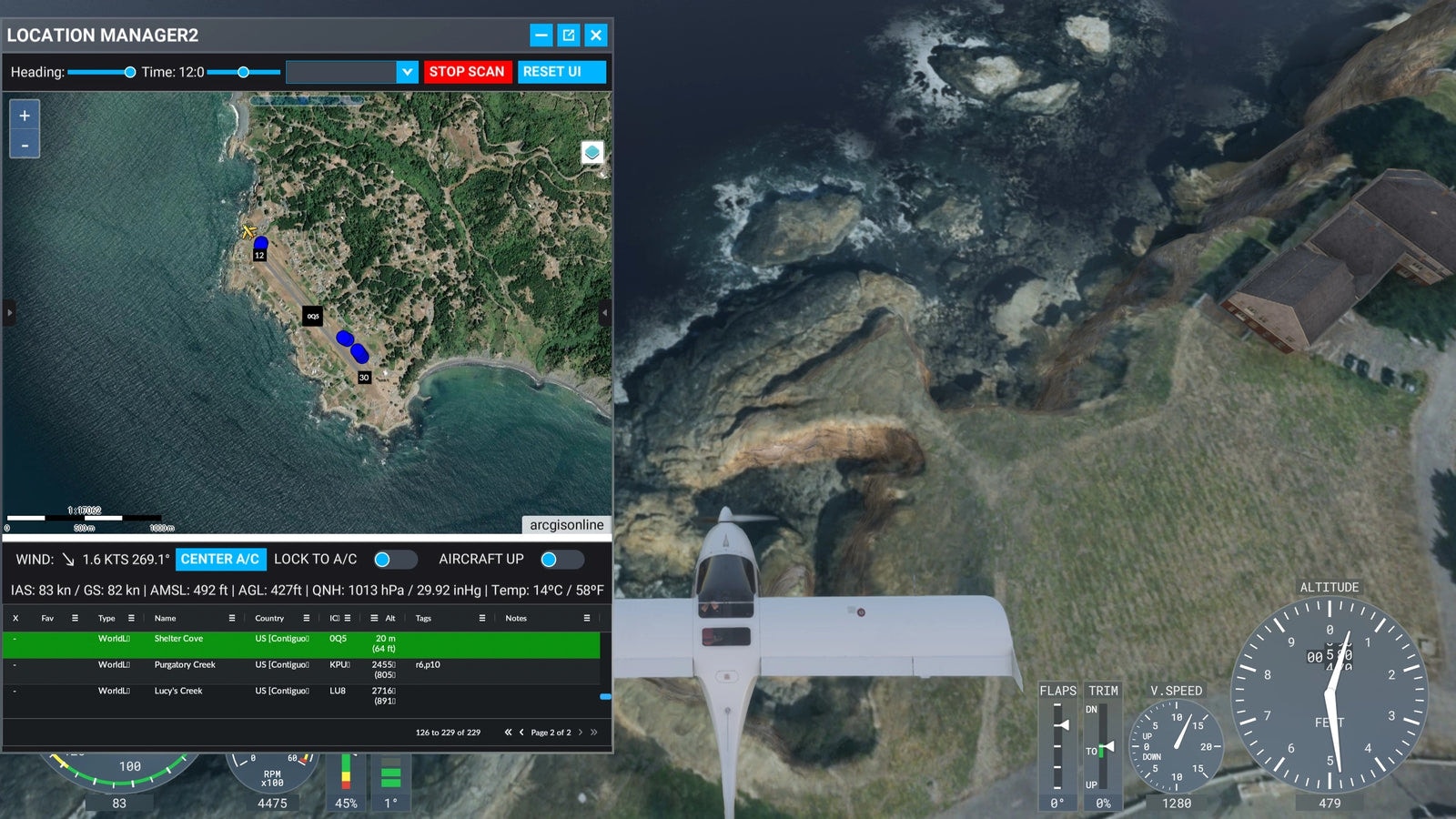Viewport: 1456px width, 819px height.
Task: Click the yellow aircraft icon on map
Action: pos(248,231)
